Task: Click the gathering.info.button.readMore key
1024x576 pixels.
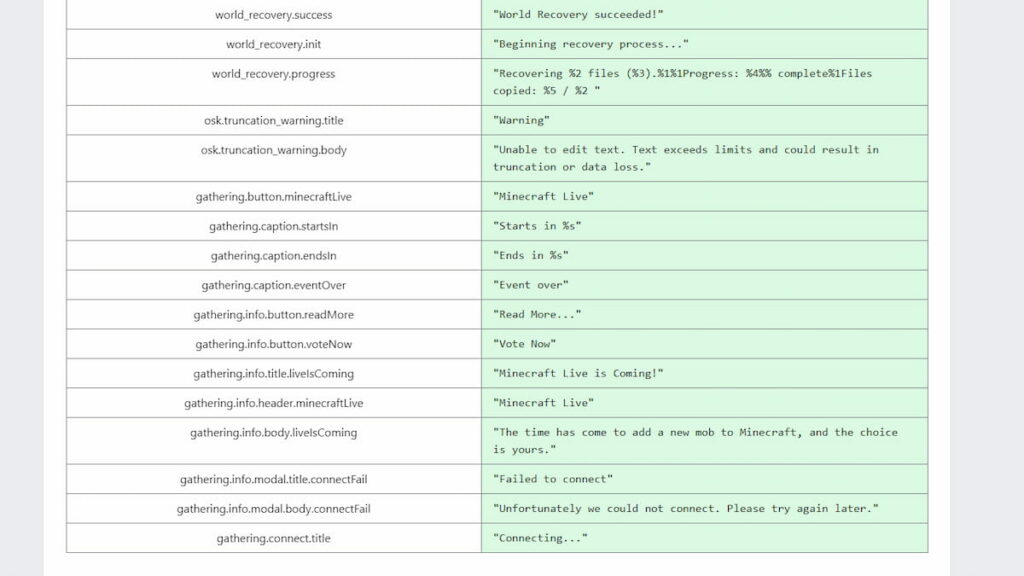Action: 274,314
